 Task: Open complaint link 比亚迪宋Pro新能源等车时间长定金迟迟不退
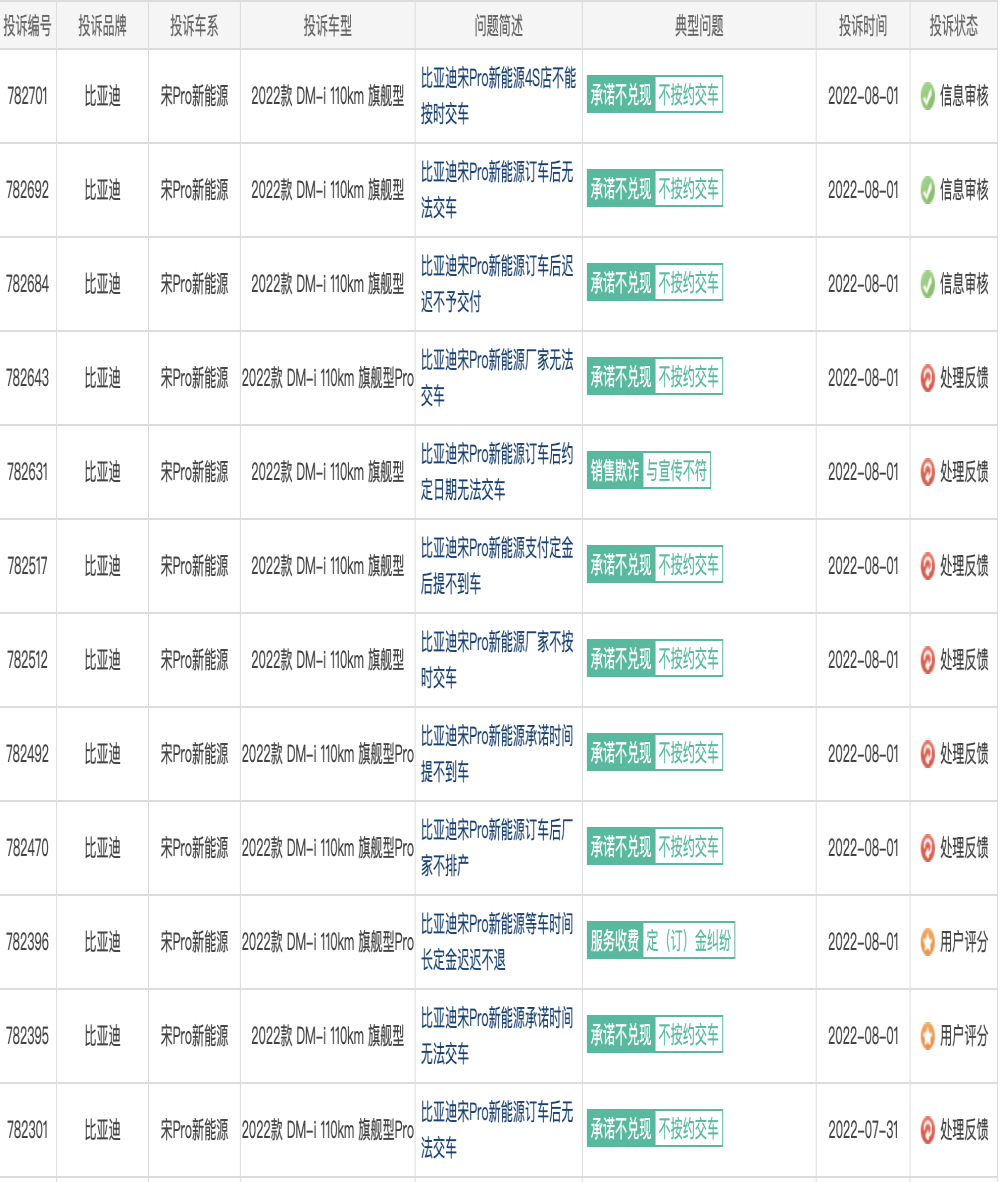coord(497,942)
